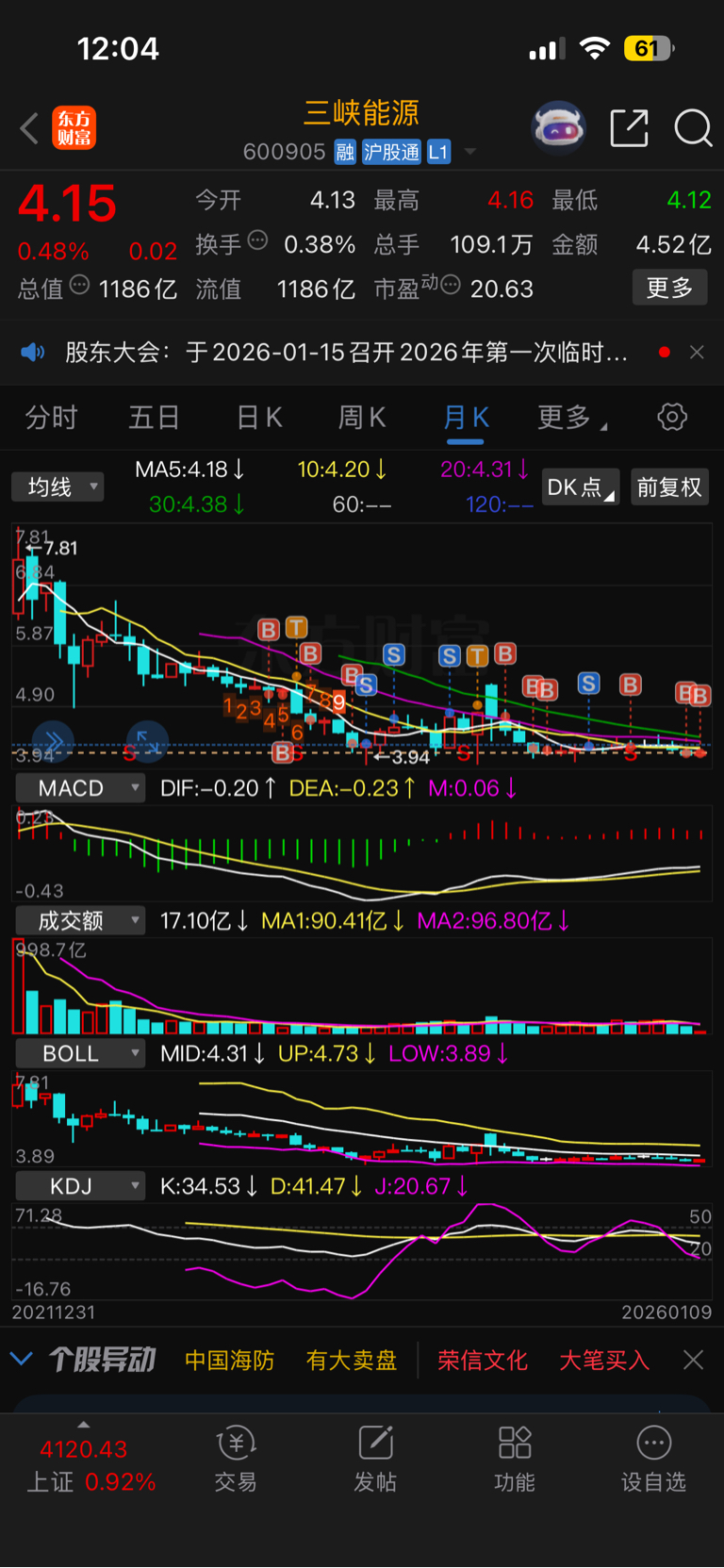Screen dimensions: 724x1568
Task: Tap the orange T marker near 7.81 peak
Action: pyautogui.click(x=296, y=627)
